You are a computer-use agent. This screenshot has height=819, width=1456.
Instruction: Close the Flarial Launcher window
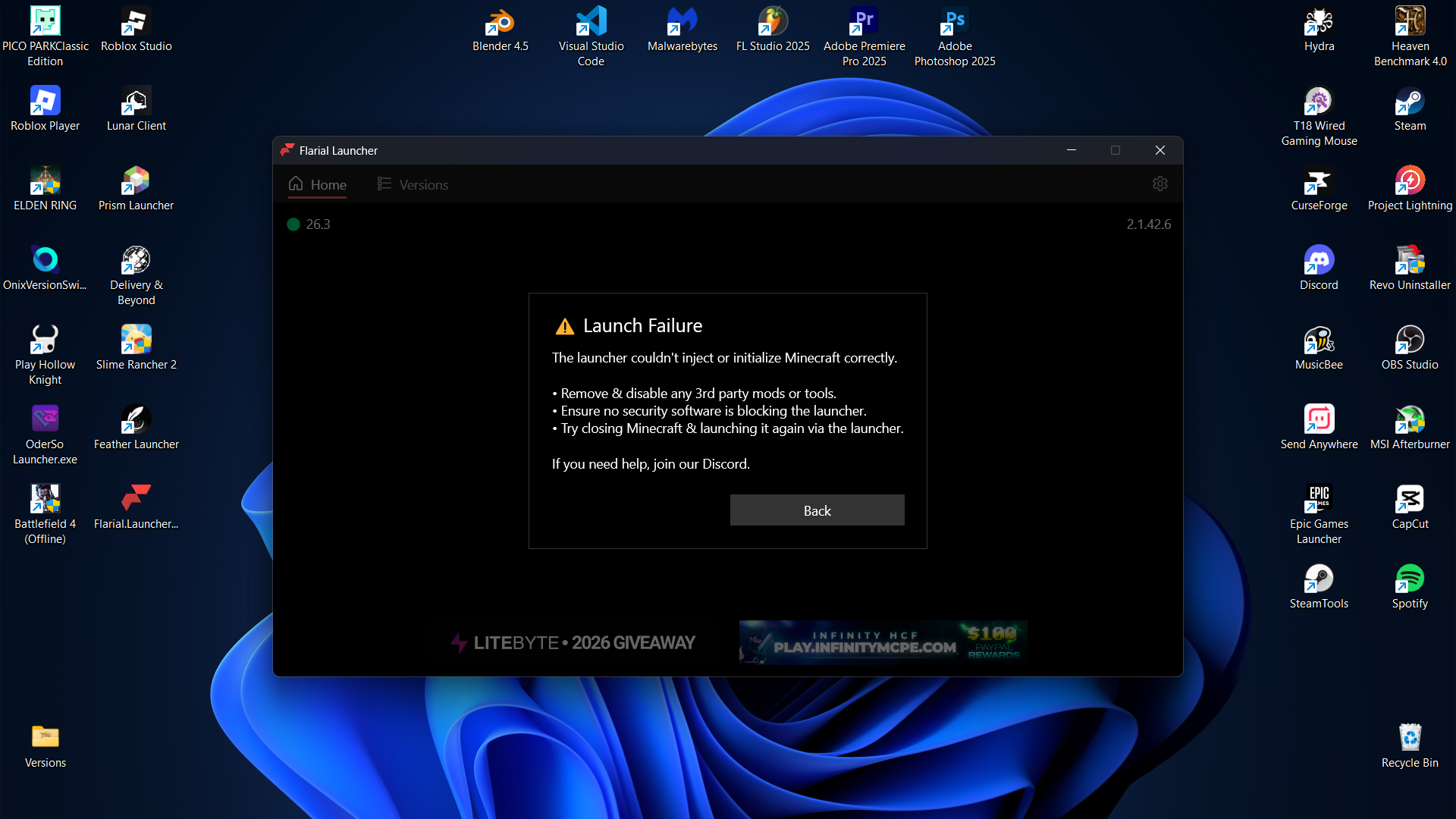tap(1159, 150)
